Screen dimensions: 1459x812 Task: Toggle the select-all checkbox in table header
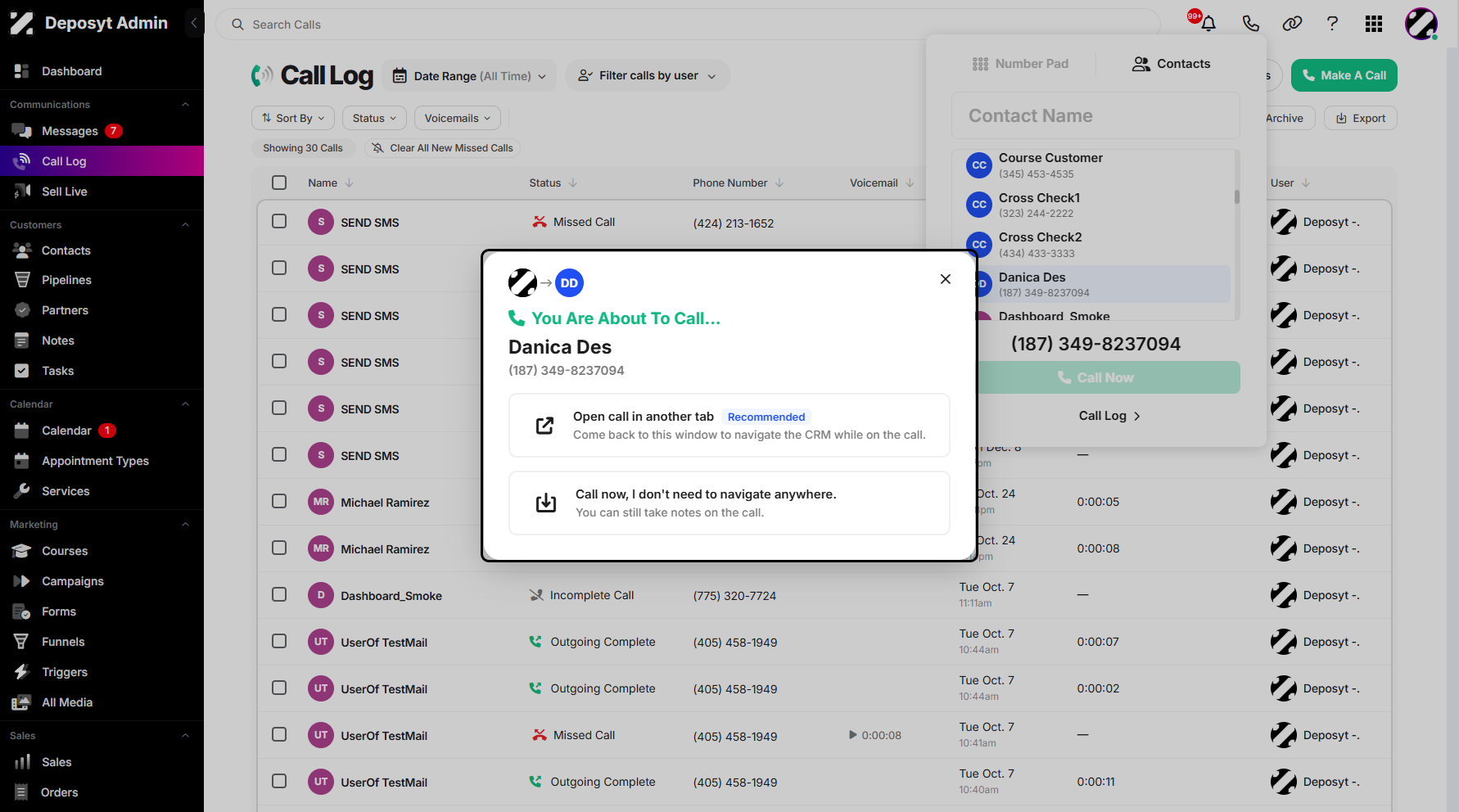click(x=279, y=183)
